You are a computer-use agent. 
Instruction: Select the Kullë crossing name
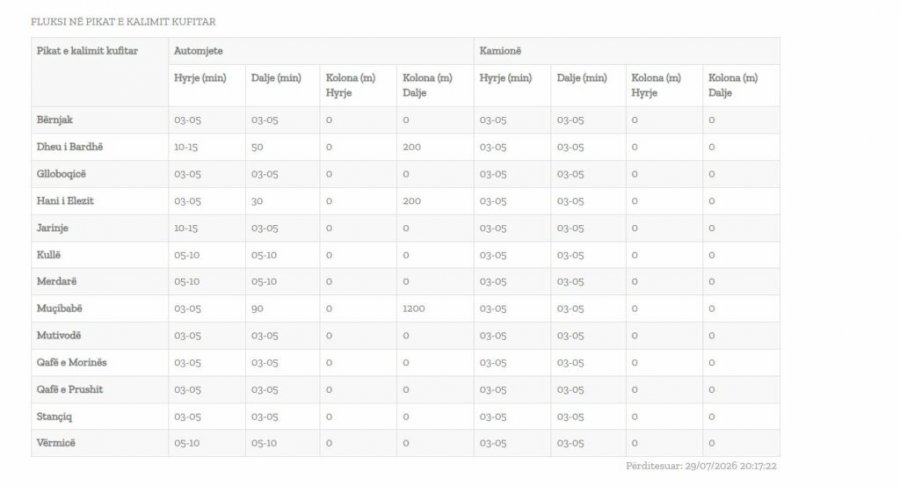click(x=48, y=255)
